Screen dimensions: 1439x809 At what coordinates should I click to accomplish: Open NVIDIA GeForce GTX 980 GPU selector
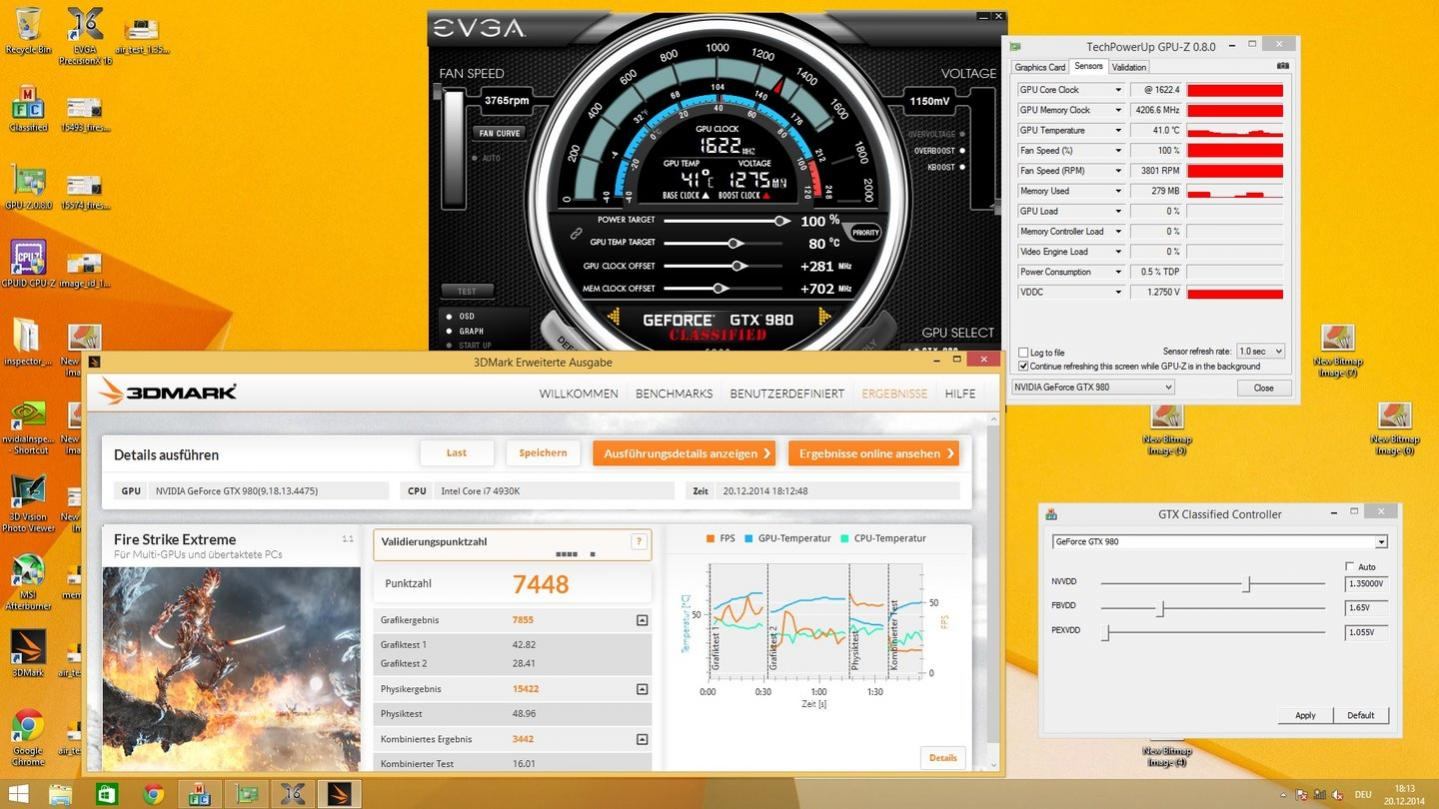(1092, 387)
